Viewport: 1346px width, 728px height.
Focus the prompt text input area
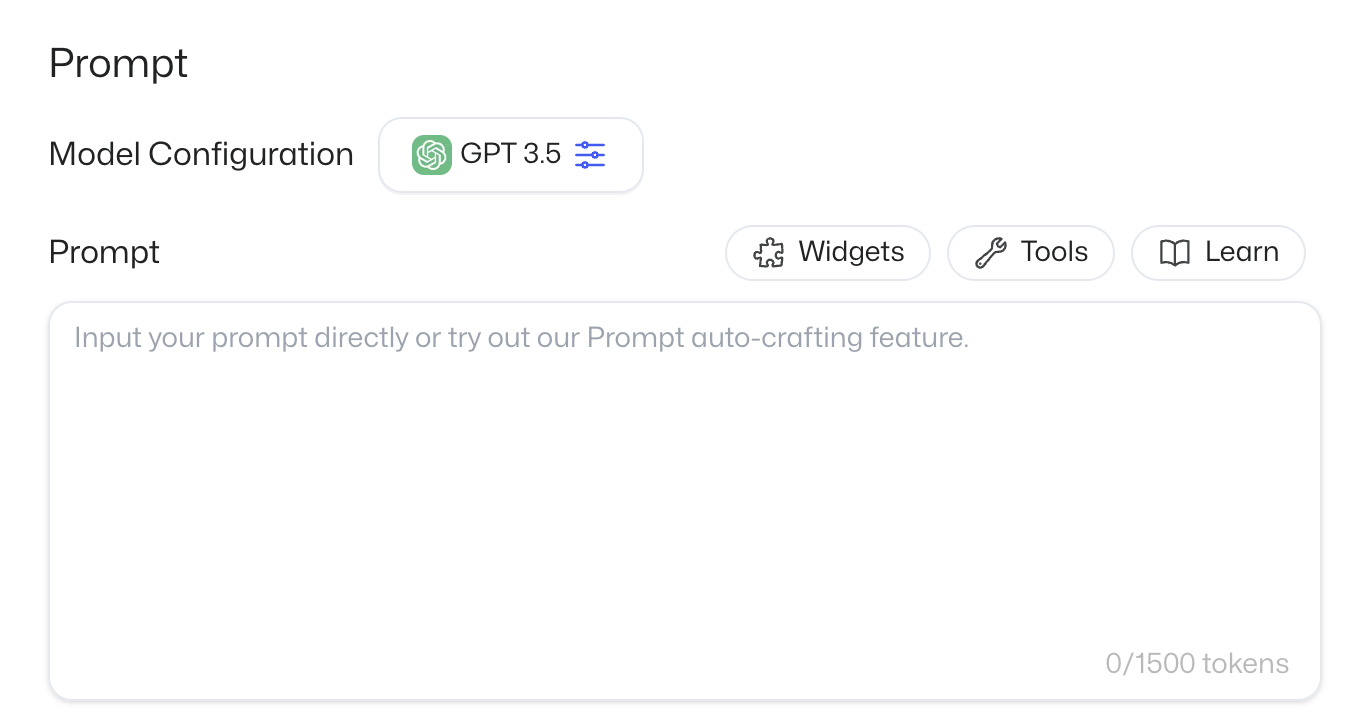click(684, 500)
